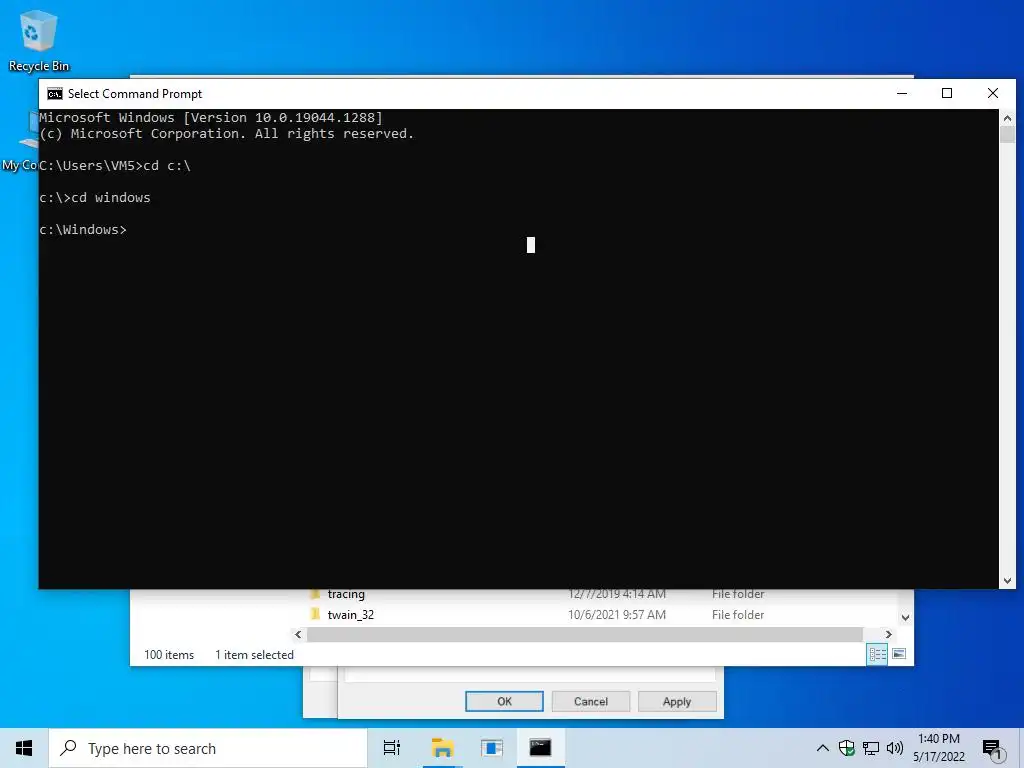Switch File Explorer to large thumbnails view
The image size is (1024, 768).
point(899,654)
